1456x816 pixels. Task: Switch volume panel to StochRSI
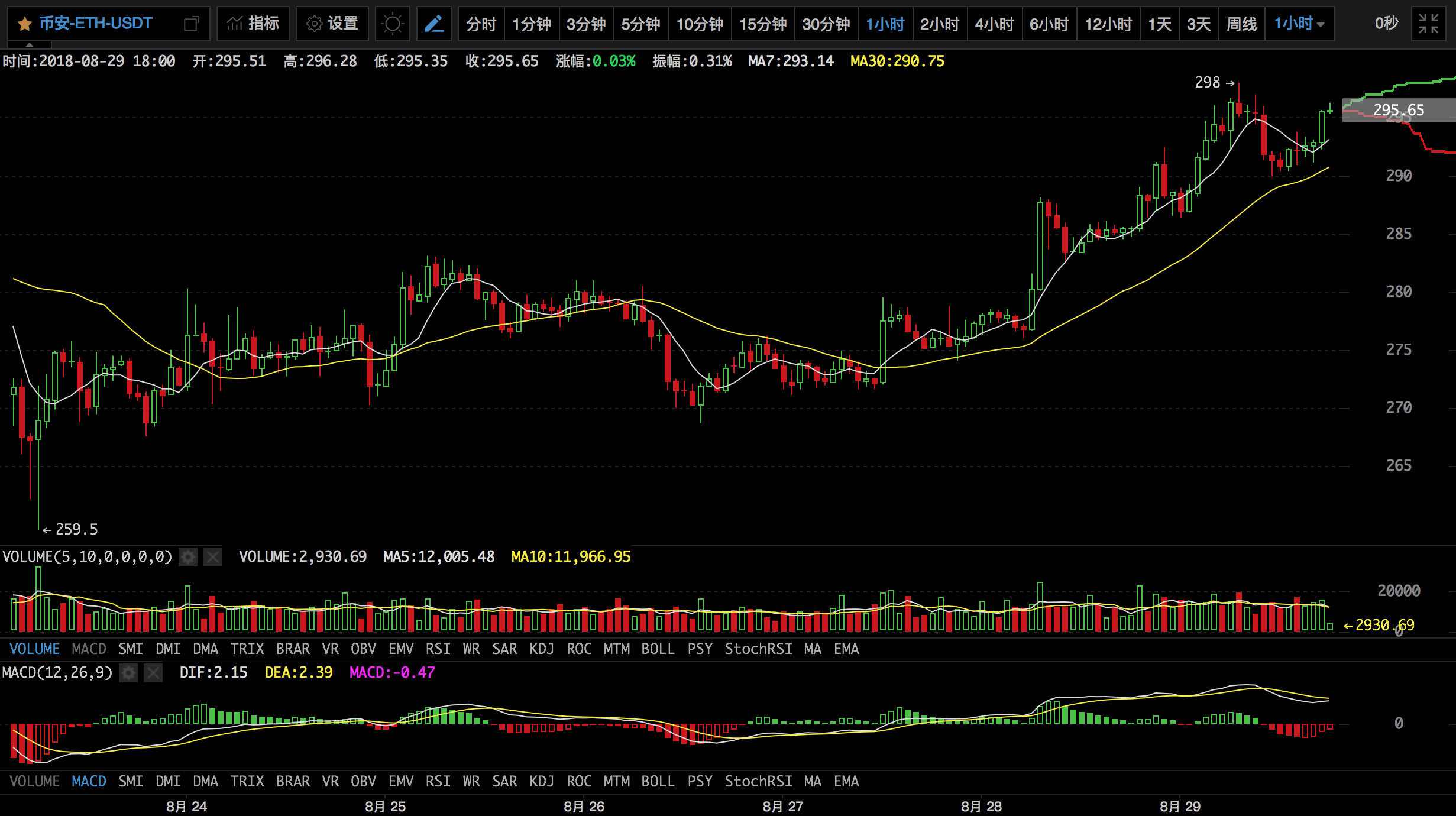tap(758, 649)
